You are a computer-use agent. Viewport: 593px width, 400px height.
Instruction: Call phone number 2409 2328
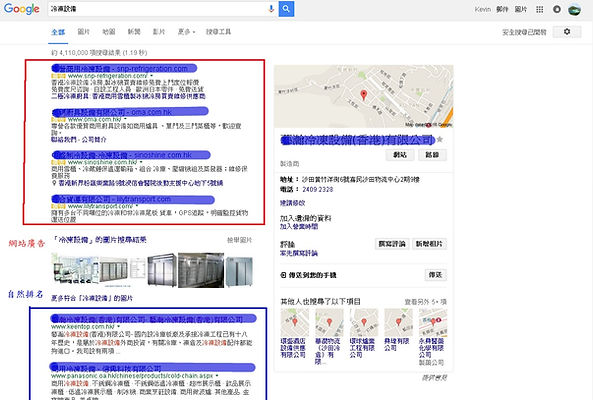coord(318,189)
